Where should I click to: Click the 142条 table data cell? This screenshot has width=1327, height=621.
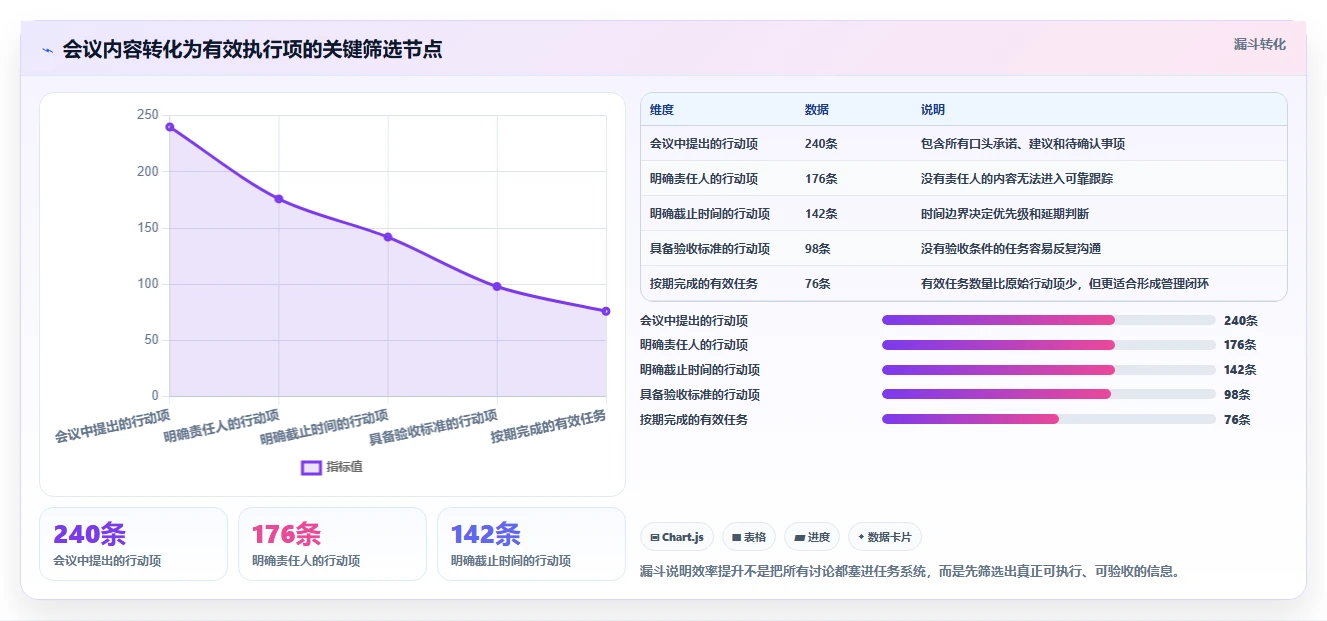click(821, 214)
